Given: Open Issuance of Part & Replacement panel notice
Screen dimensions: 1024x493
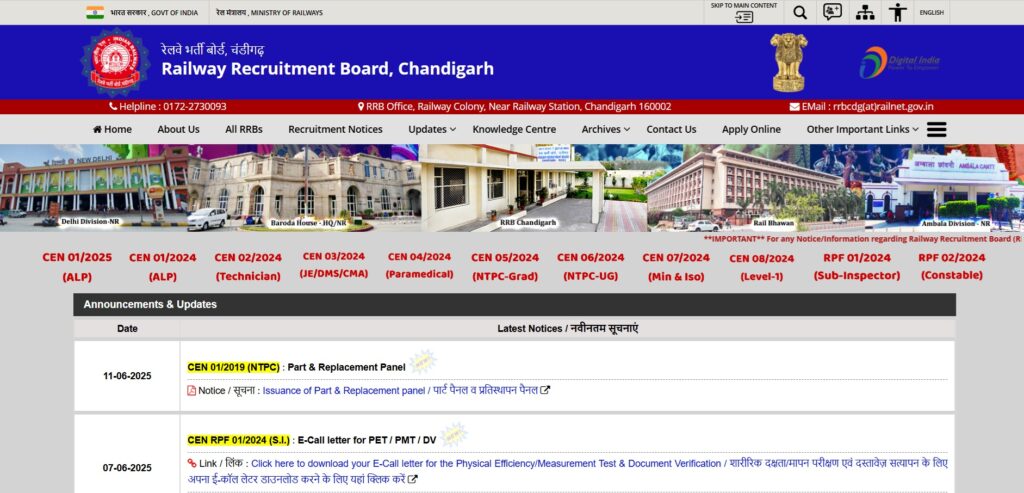Looking at the screenshot, I should [x=400, y=390].
